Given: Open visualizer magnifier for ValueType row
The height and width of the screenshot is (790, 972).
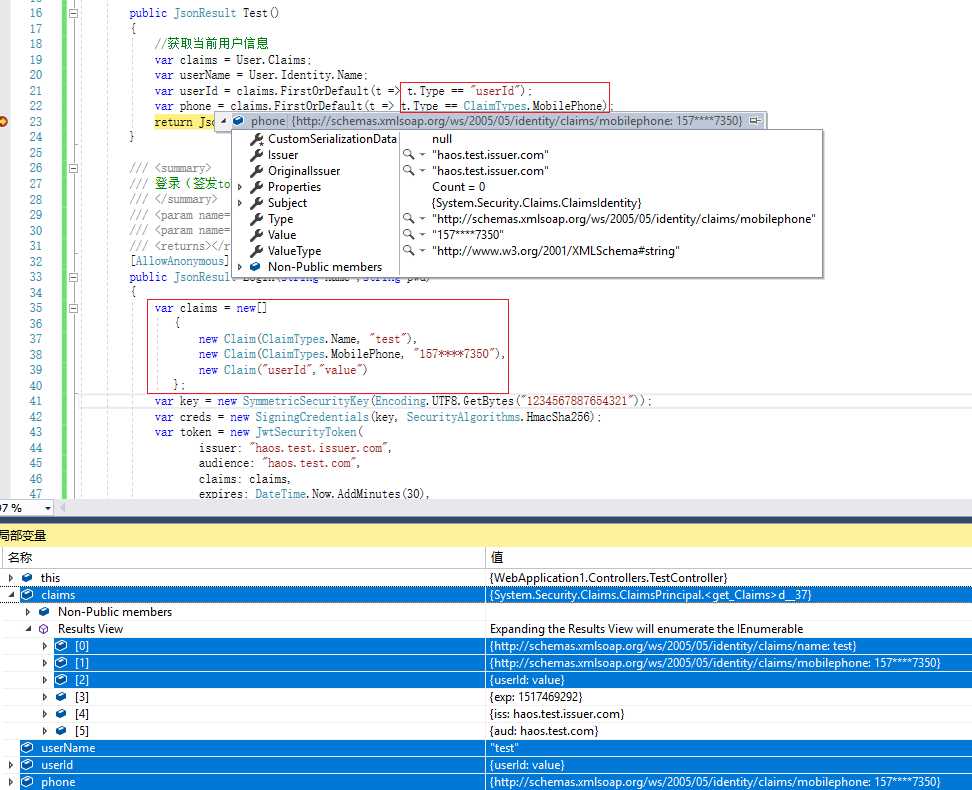Looking at the screenshot, I should click(408, 251).
